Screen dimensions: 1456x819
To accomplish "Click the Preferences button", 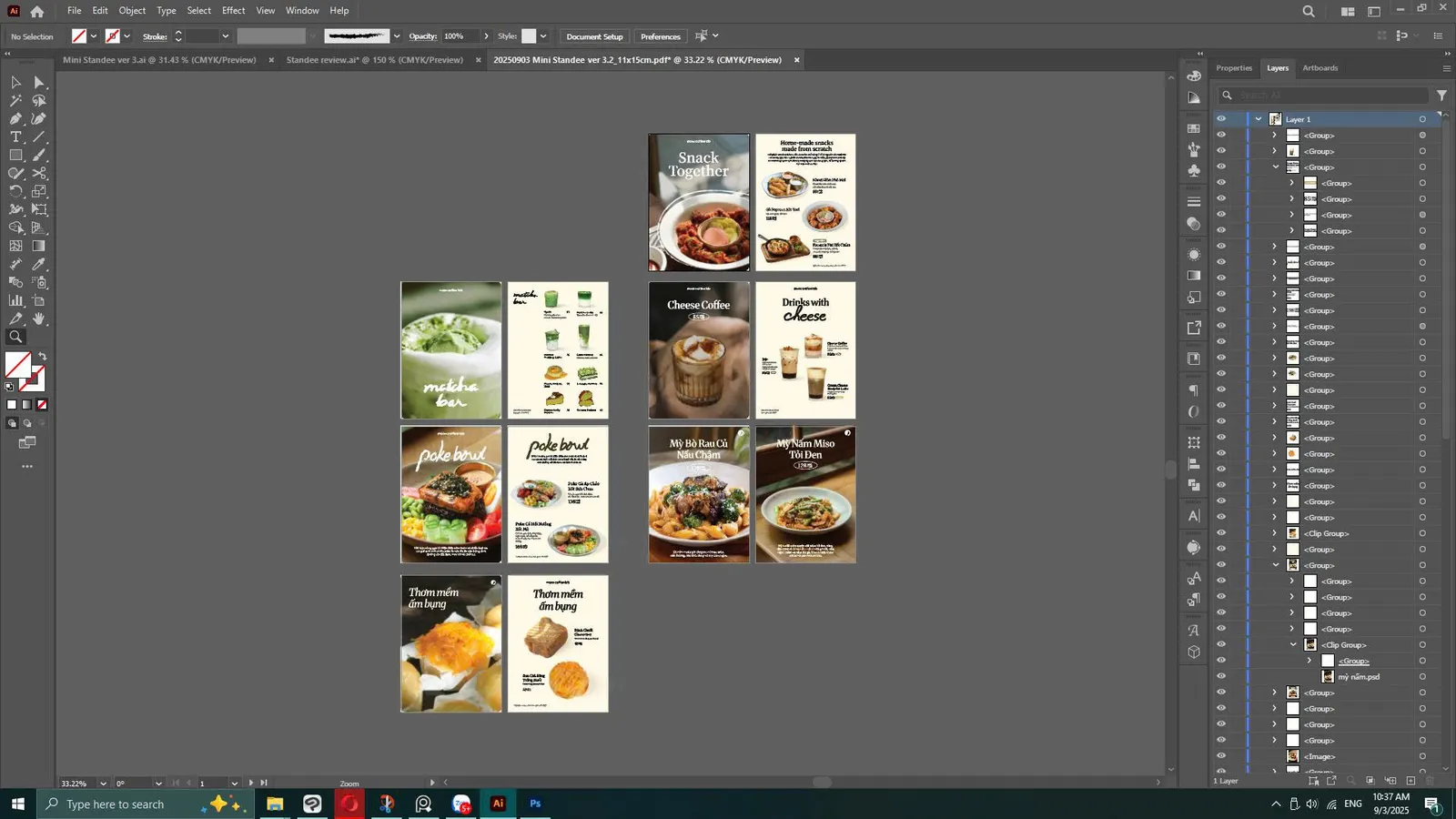I will 661,36.
